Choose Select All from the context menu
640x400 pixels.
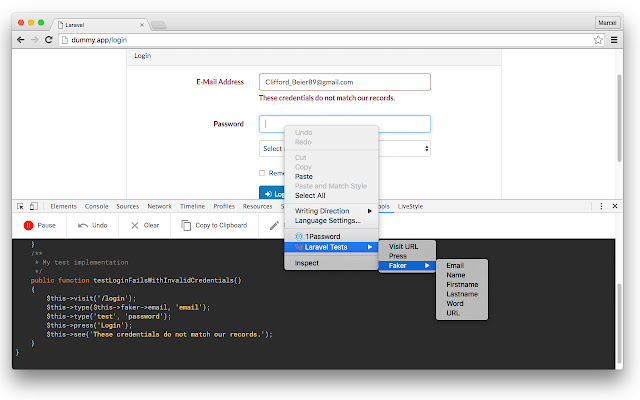(310, 196)
